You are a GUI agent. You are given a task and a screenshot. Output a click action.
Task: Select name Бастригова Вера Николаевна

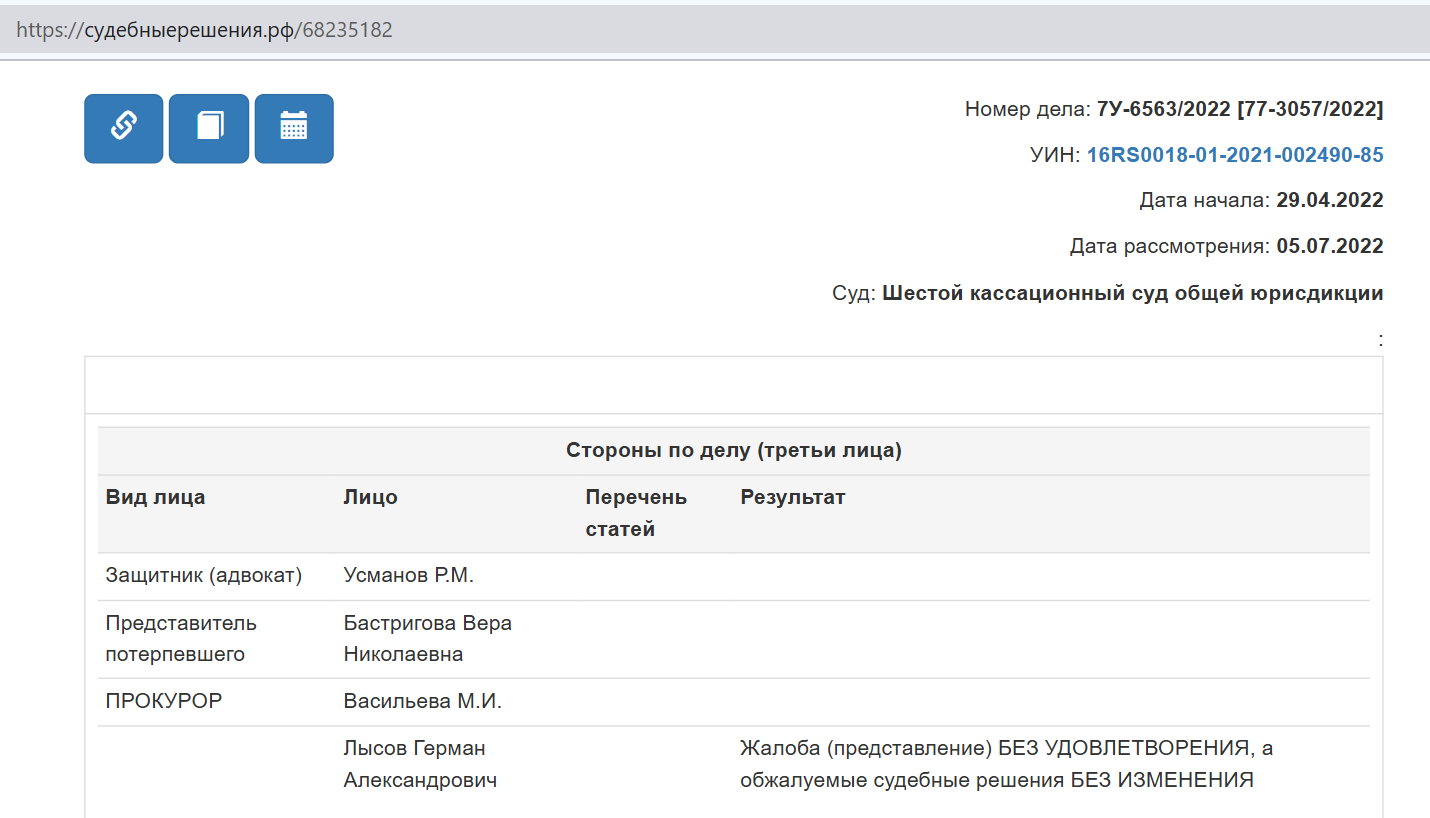(428, 639)
